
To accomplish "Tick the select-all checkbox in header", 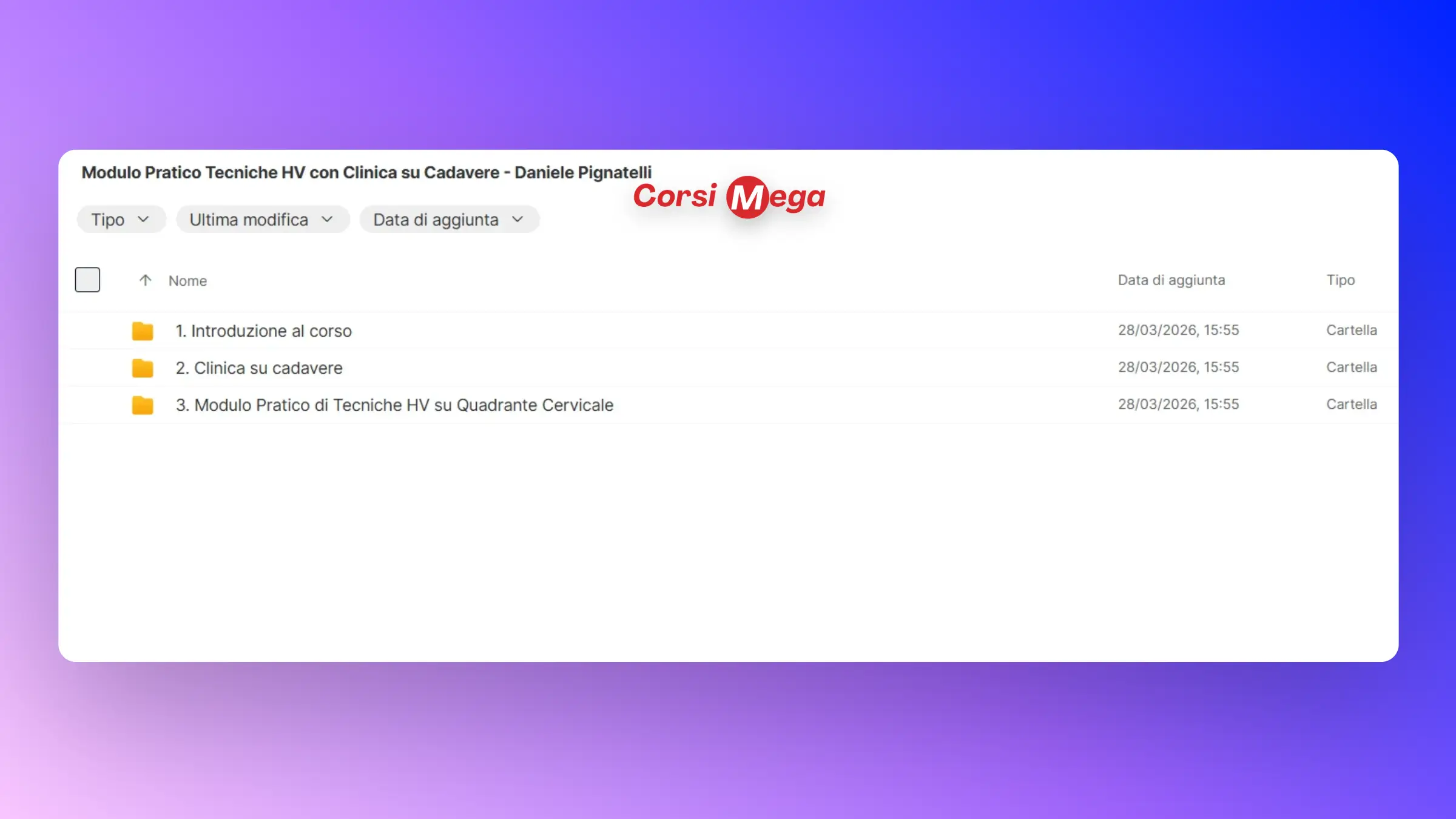I will pyautogui.click(x=87, y=280).
